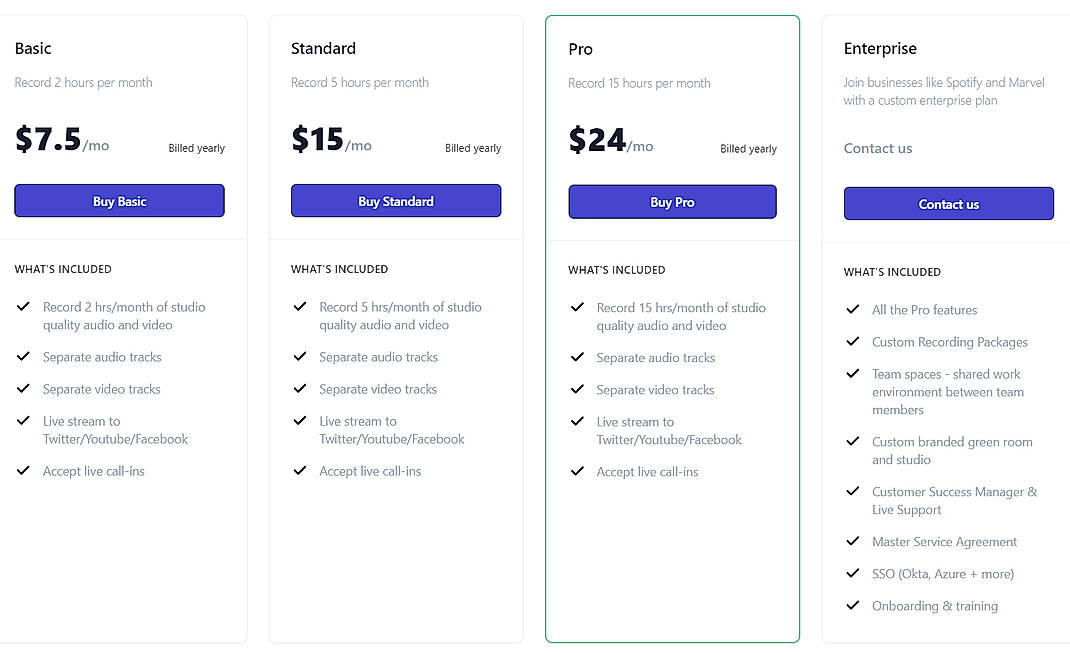Open the Contact us link in Enterprise card
Screen dimensions: 1070x653
[x=878, y=148]
